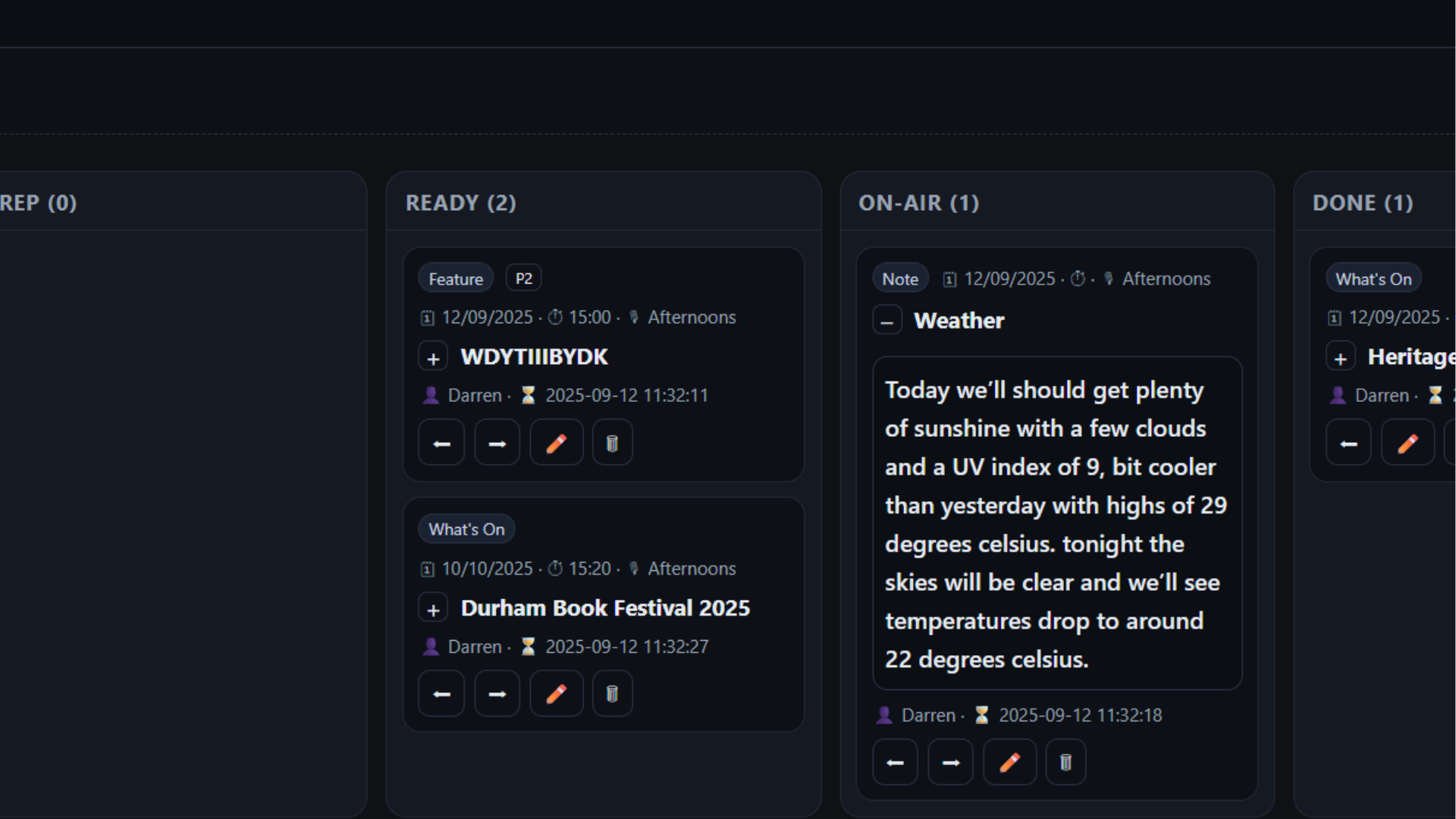Viewport: 1456px width, 819px height.
Task: Select Darren's user avatar on the Weather card
Action: pos(885,714)
